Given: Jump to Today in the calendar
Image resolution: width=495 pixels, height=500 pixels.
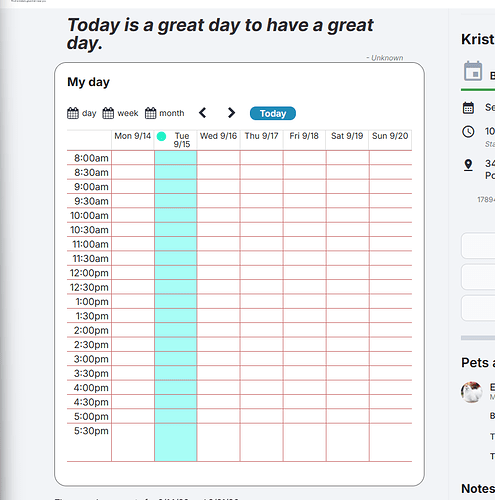Looking at the screenshot, I should [273, 113].
